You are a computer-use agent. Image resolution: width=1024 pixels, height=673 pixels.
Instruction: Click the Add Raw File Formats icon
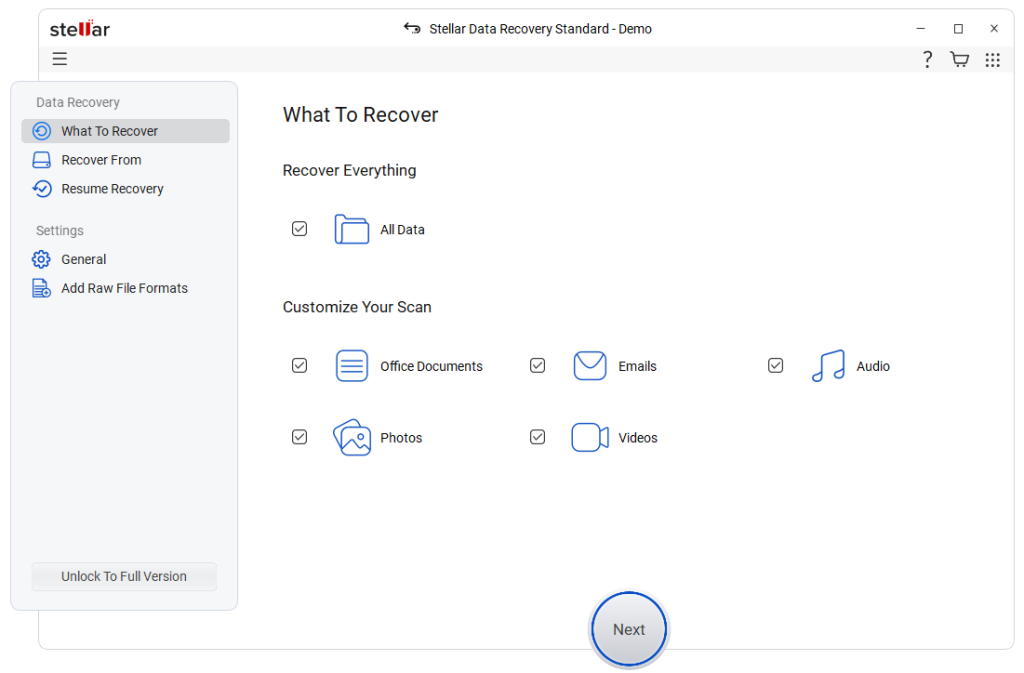point(40,288)
